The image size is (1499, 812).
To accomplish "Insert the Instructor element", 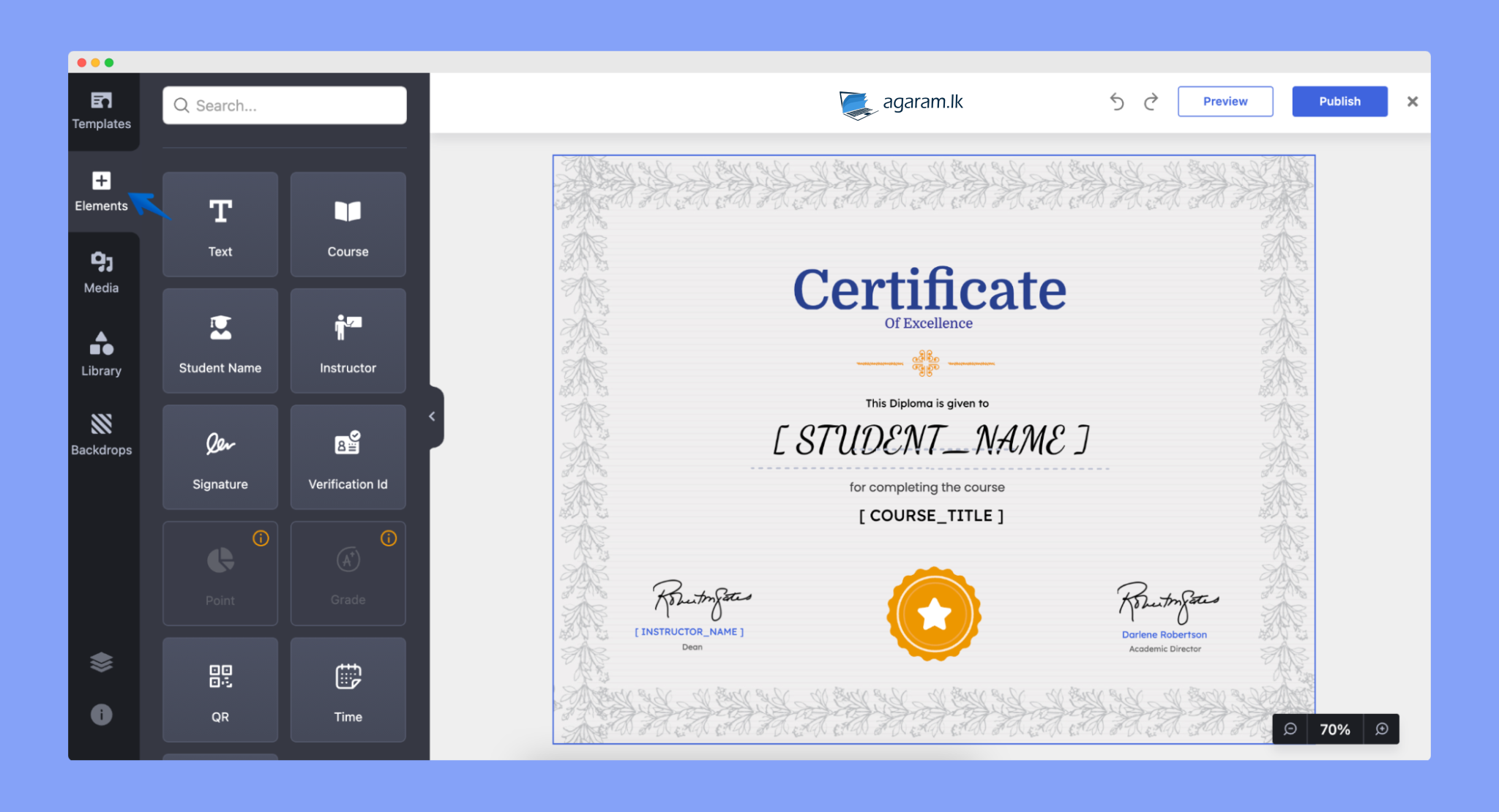I will 348,341.
